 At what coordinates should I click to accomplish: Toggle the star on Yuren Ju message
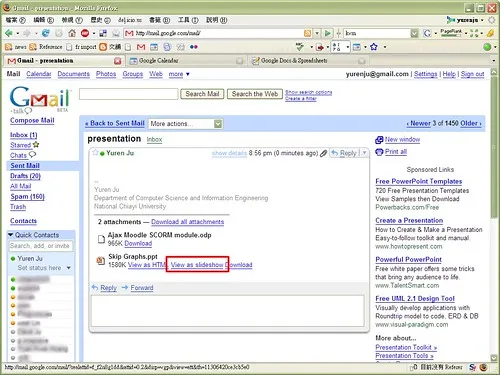point(96,153)
